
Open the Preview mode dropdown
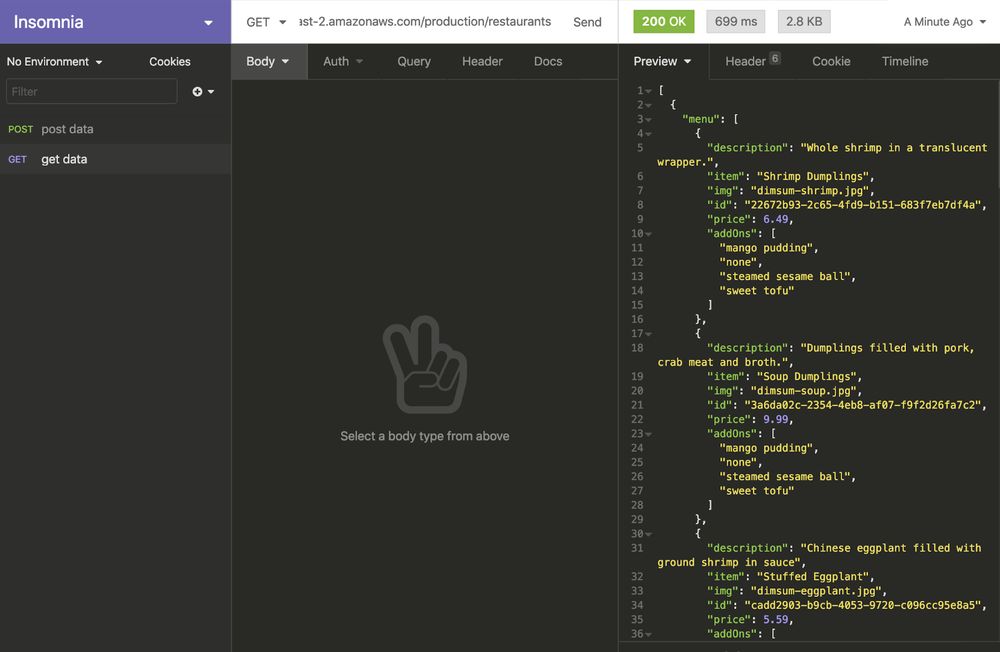pyautogui.click(x=662, y=61)
